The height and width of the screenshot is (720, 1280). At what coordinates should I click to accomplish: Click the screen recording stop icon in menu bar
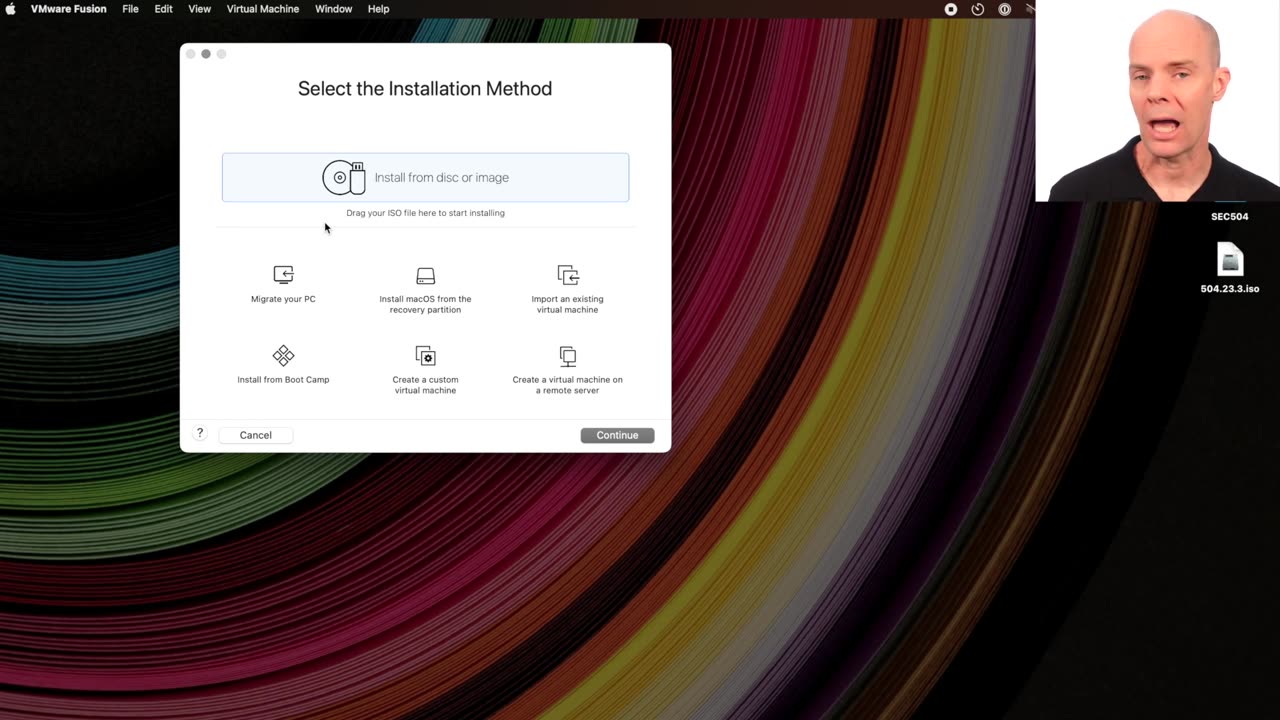tap(951, 9)
